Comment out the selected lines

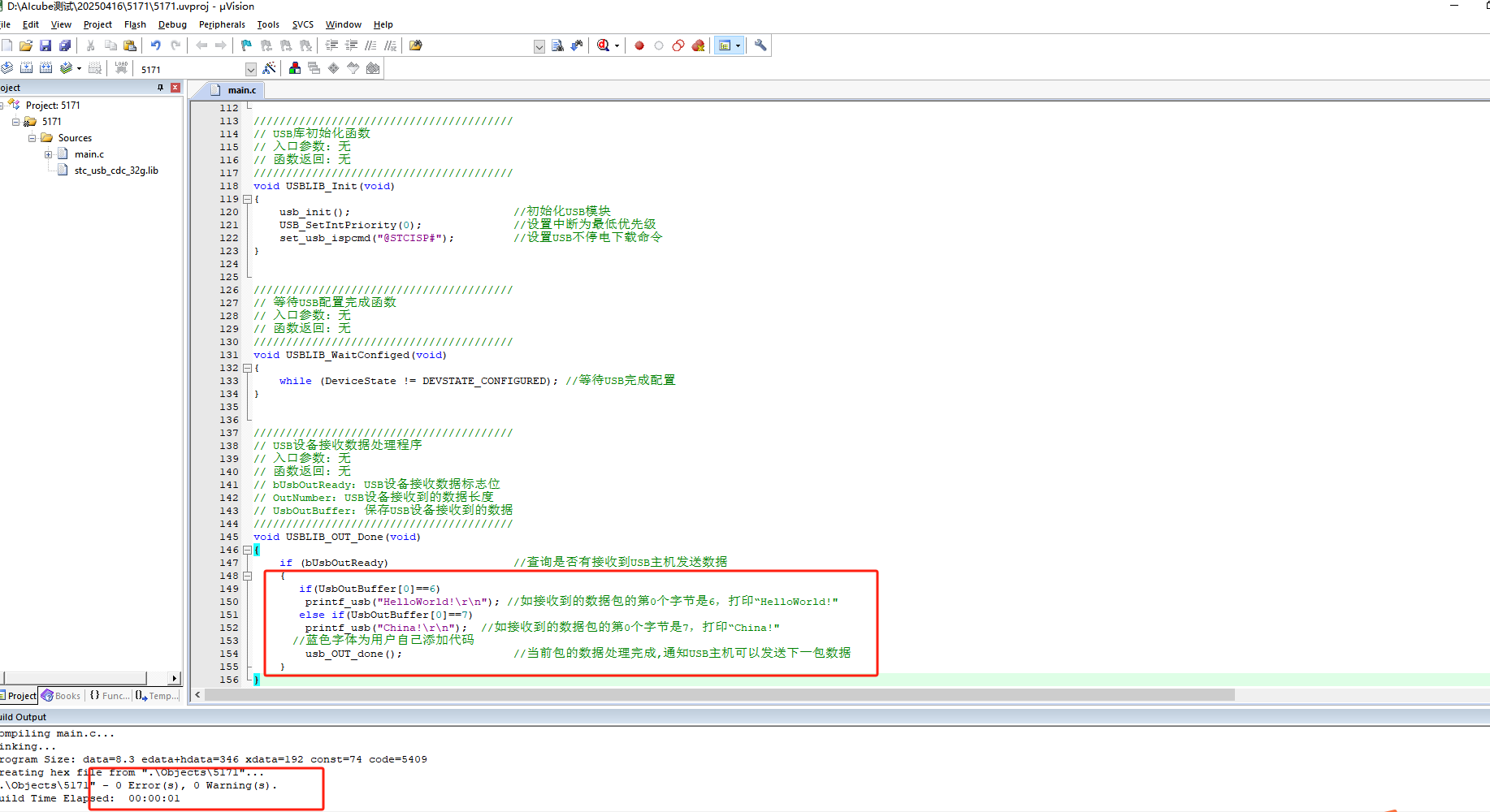(370, 45)
